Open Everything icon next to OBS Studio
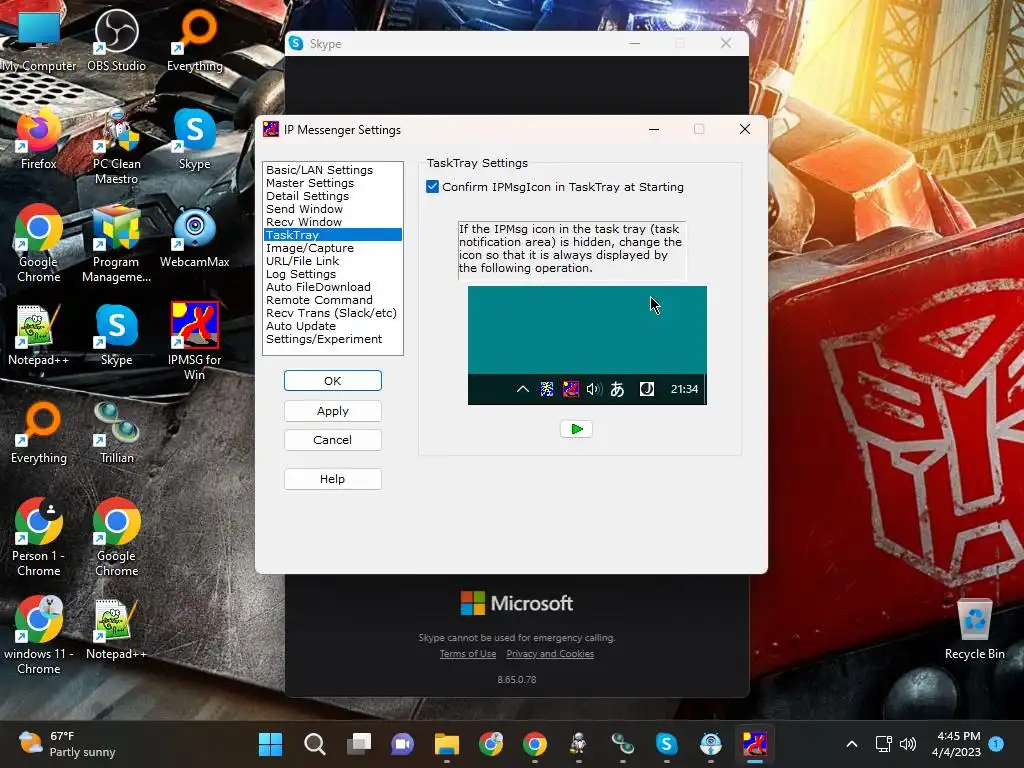The width and height of the screenshot is (1024, 768). point(195,40)
